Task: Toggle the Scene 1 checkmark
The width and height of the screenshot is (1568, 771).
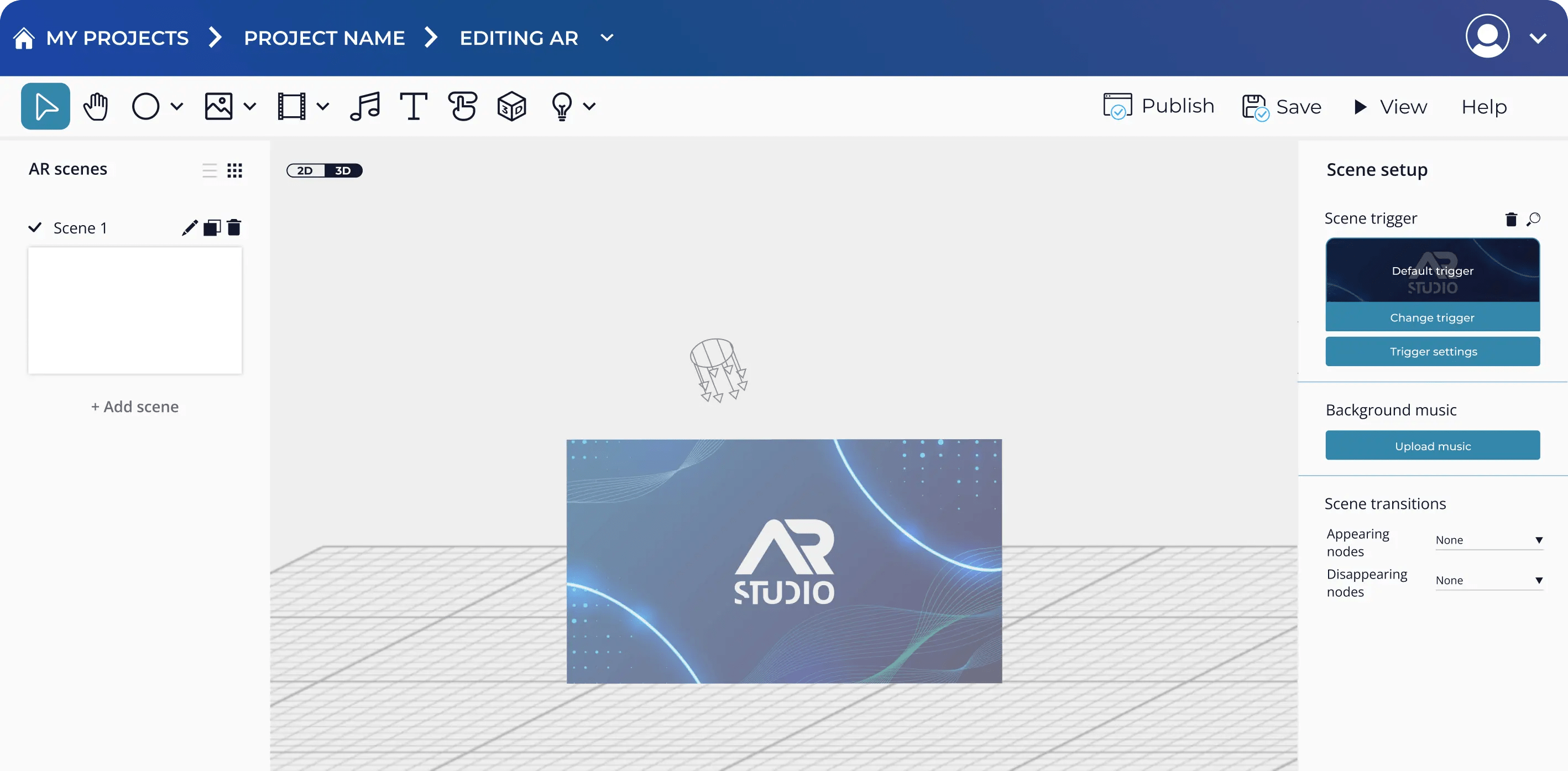Action: coord(35,227)
